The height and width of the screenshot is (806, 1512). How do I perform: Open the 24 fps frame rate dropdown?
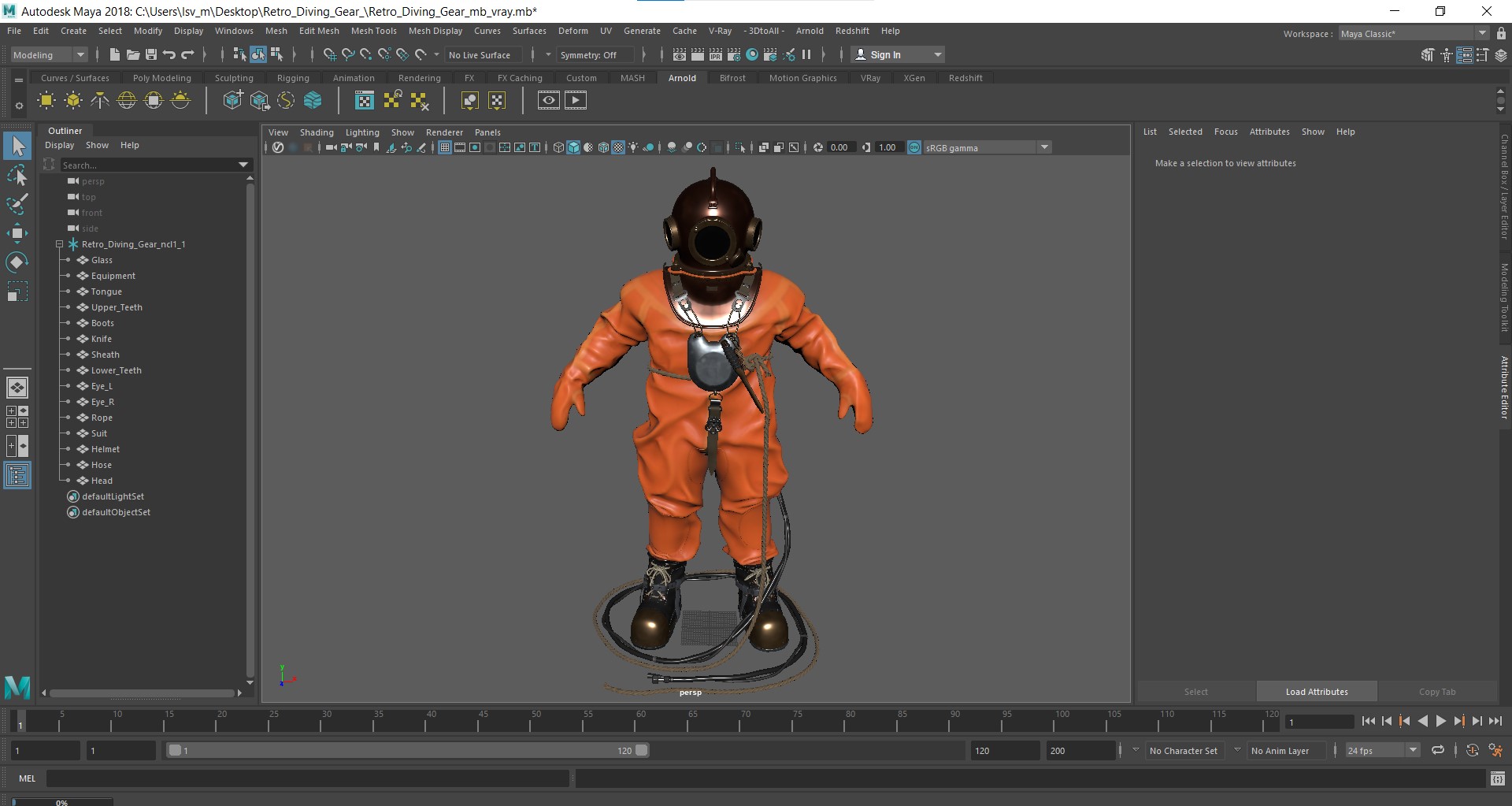coord(1382,751)
